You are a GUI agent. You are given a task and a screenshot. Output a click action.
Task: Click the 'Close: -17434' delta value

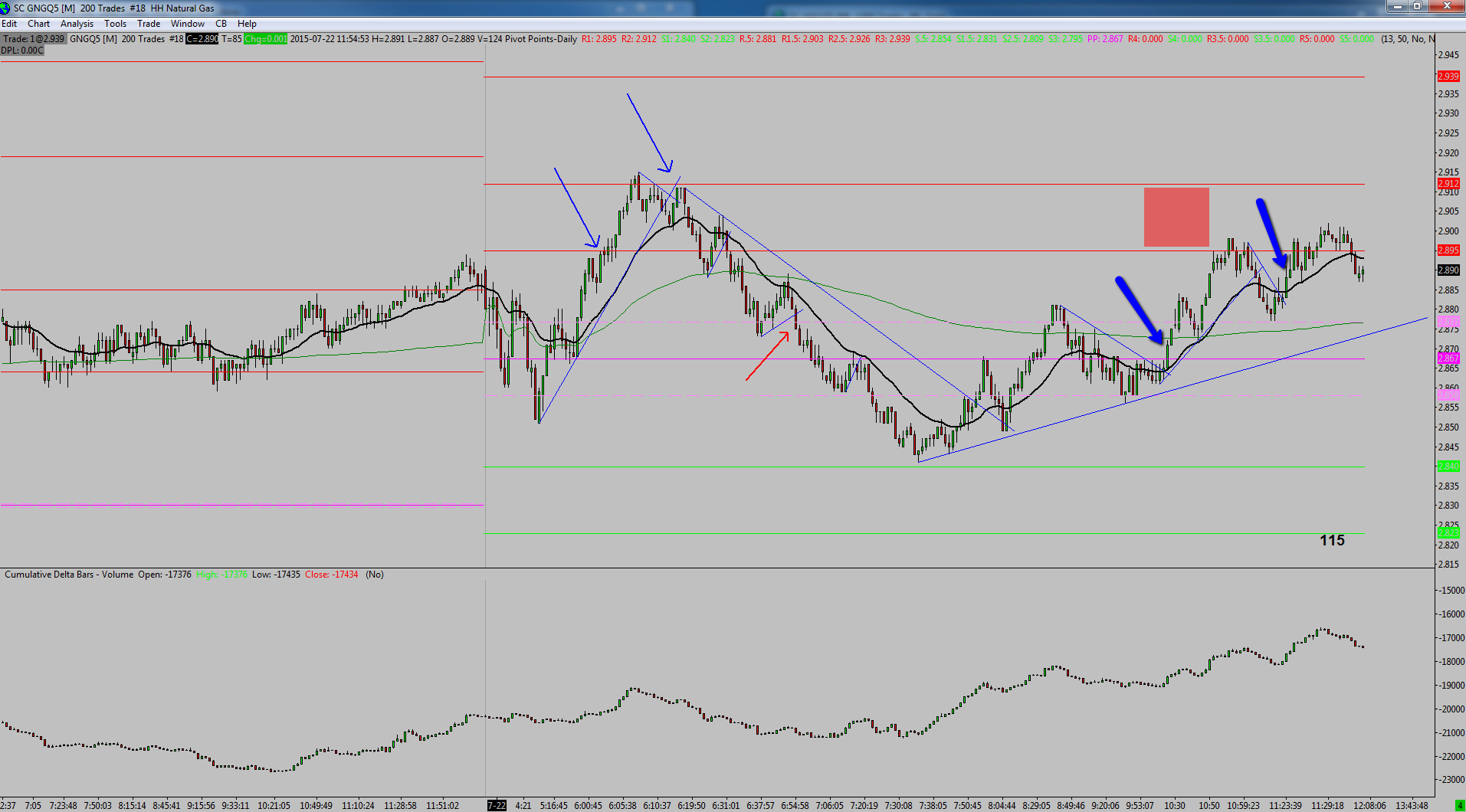click(332, 575)
